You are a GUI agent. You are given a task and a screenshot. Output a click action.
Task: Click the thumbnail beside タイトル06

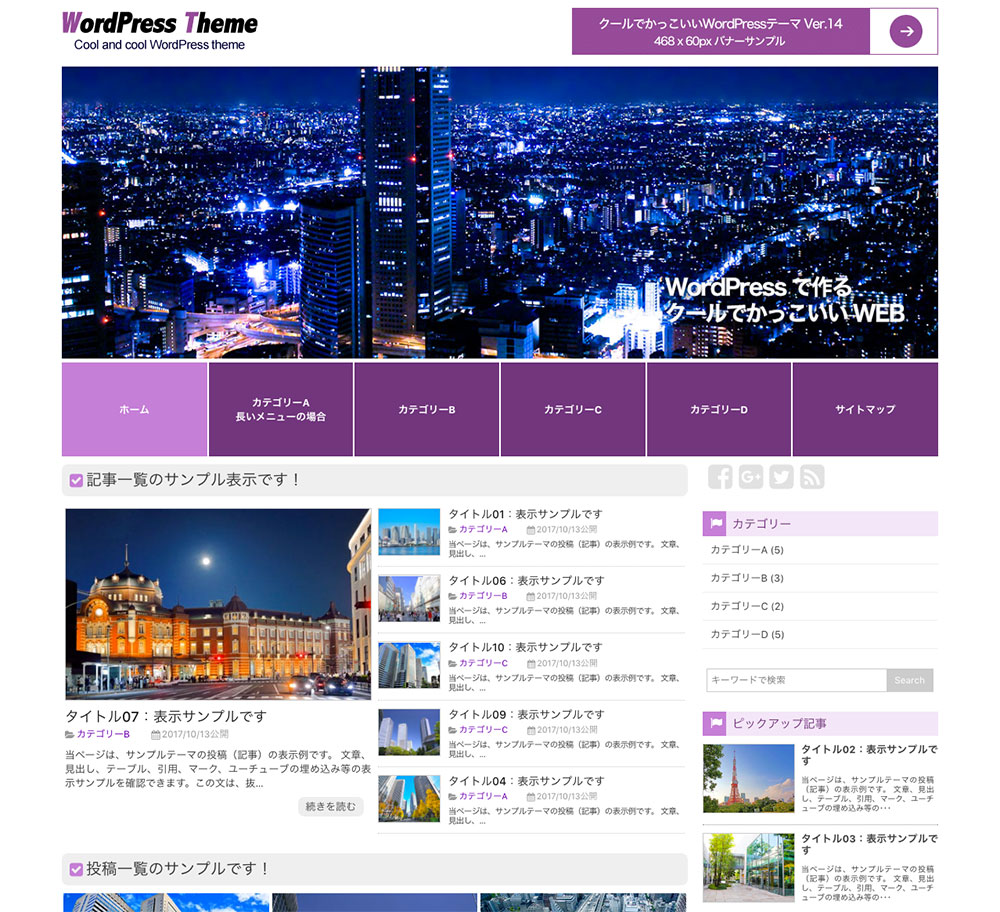coord(409,598)
